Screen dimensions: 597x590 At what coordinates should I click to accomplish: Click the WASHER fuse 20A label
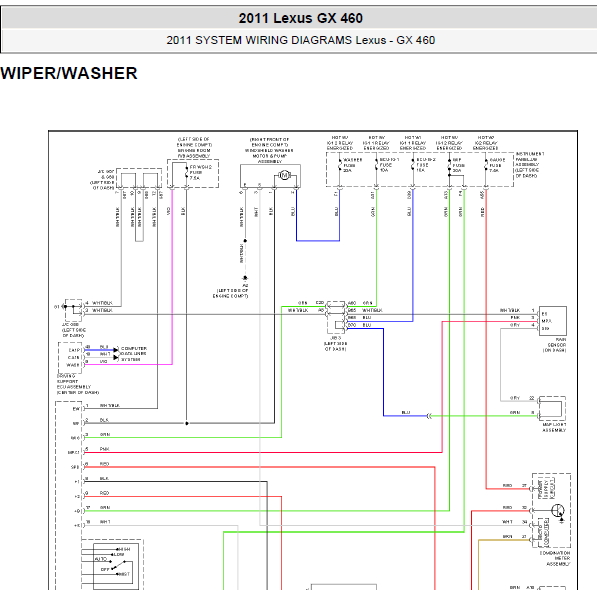click(352, 165)
